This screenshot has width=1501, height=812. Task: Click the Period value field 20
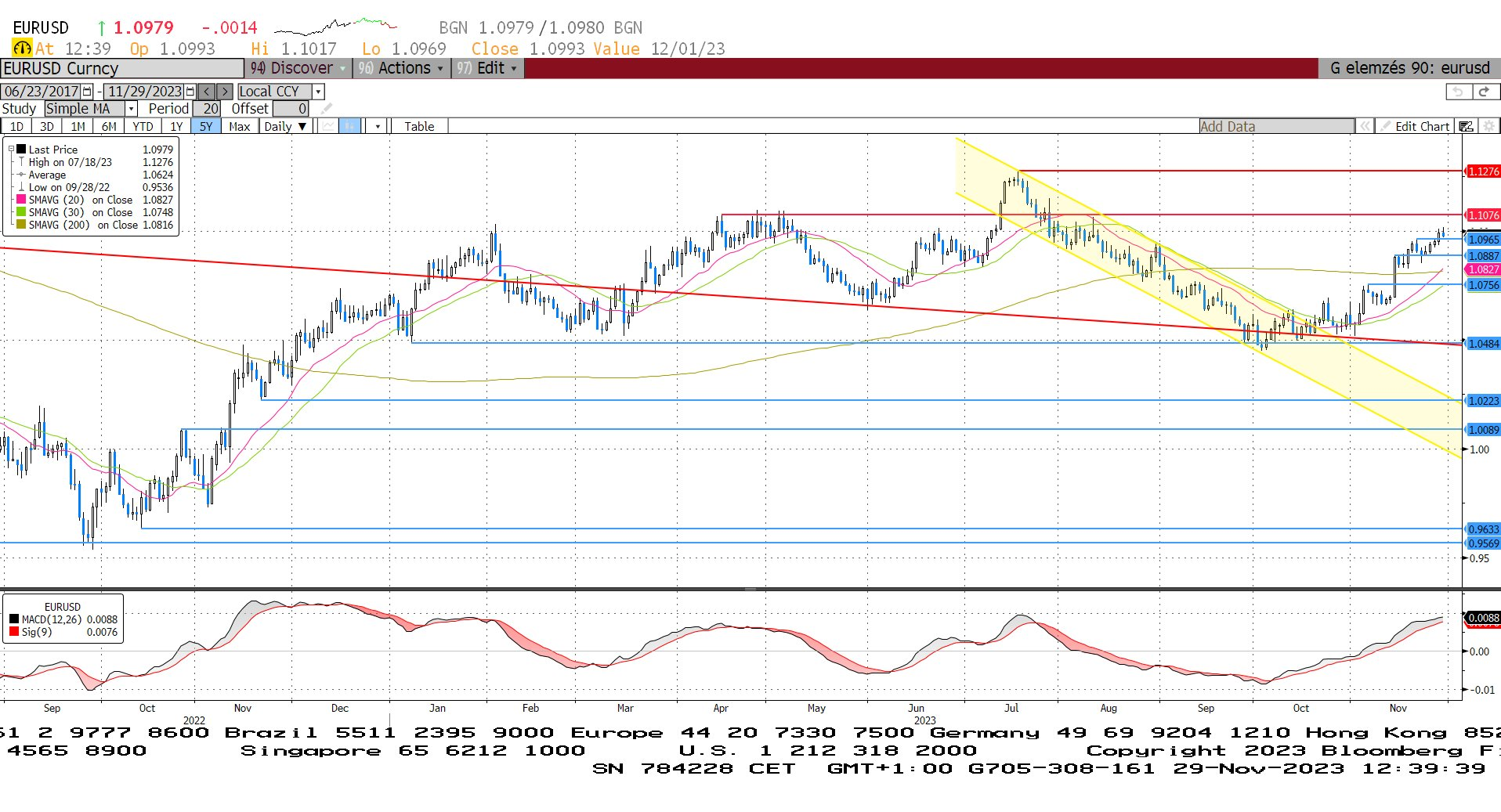[x=207, y=109]
